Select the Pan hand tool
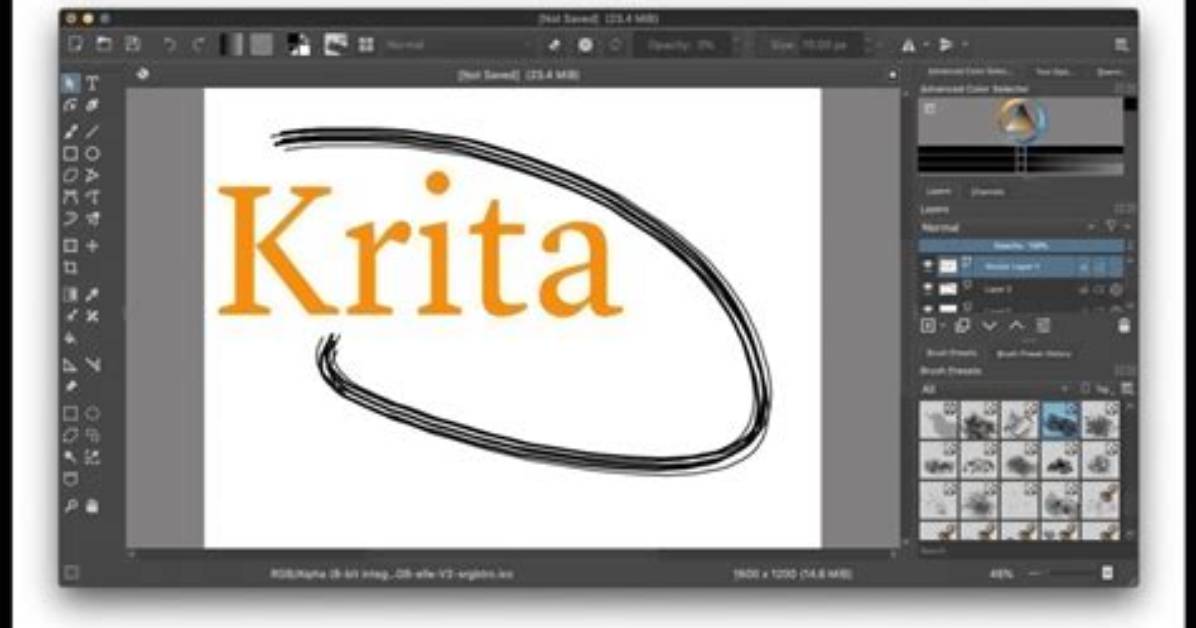1196x628 pixels. (x=92, y=505)
